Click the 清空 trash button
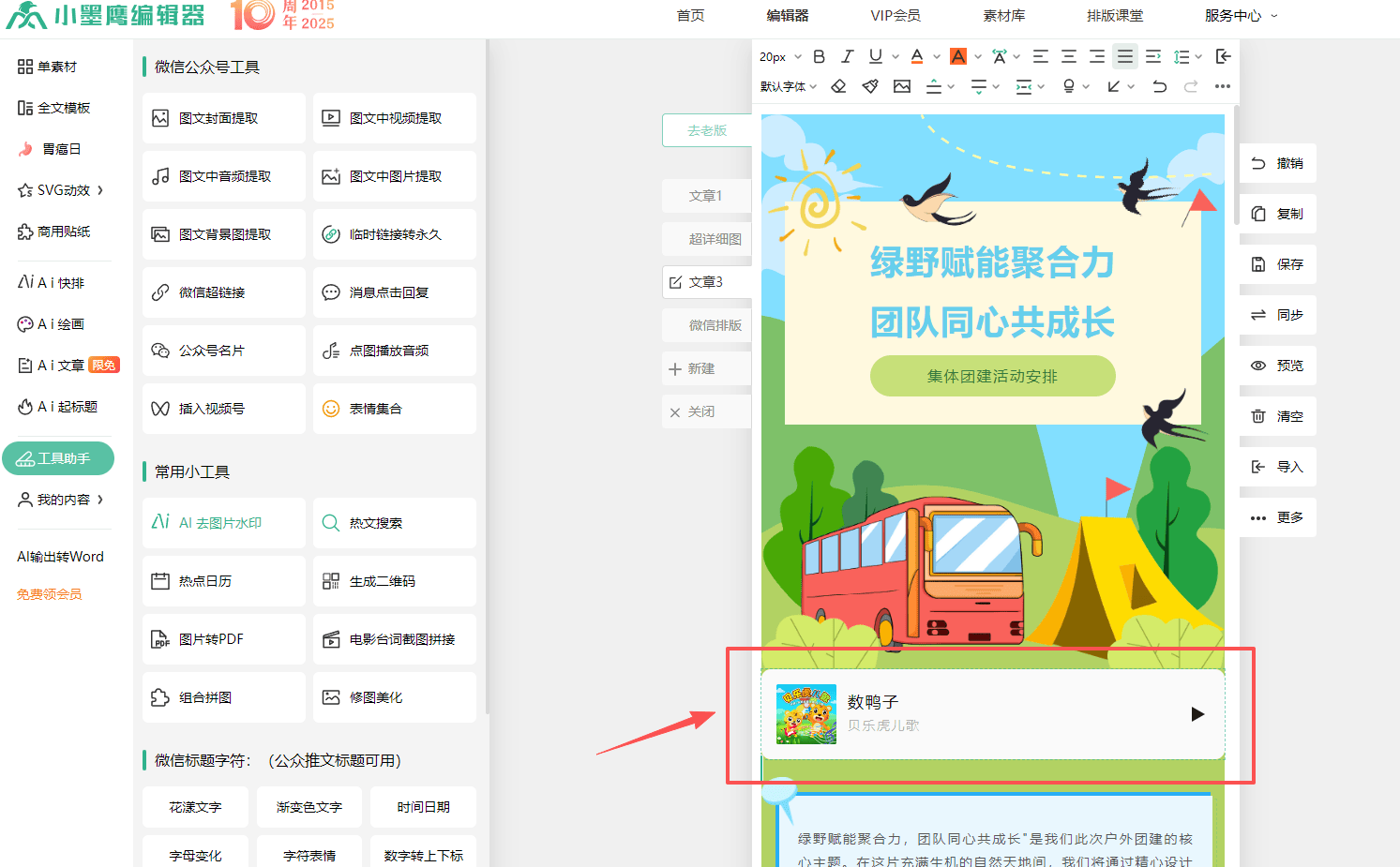 pyautogui.click(x=1277, y=416)
